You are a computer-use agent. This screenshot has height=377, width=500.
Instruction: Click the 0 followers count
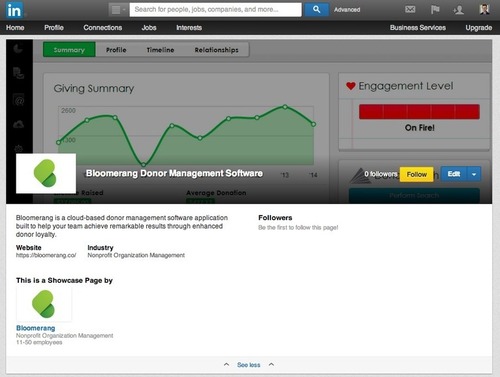tap(381, 174)
